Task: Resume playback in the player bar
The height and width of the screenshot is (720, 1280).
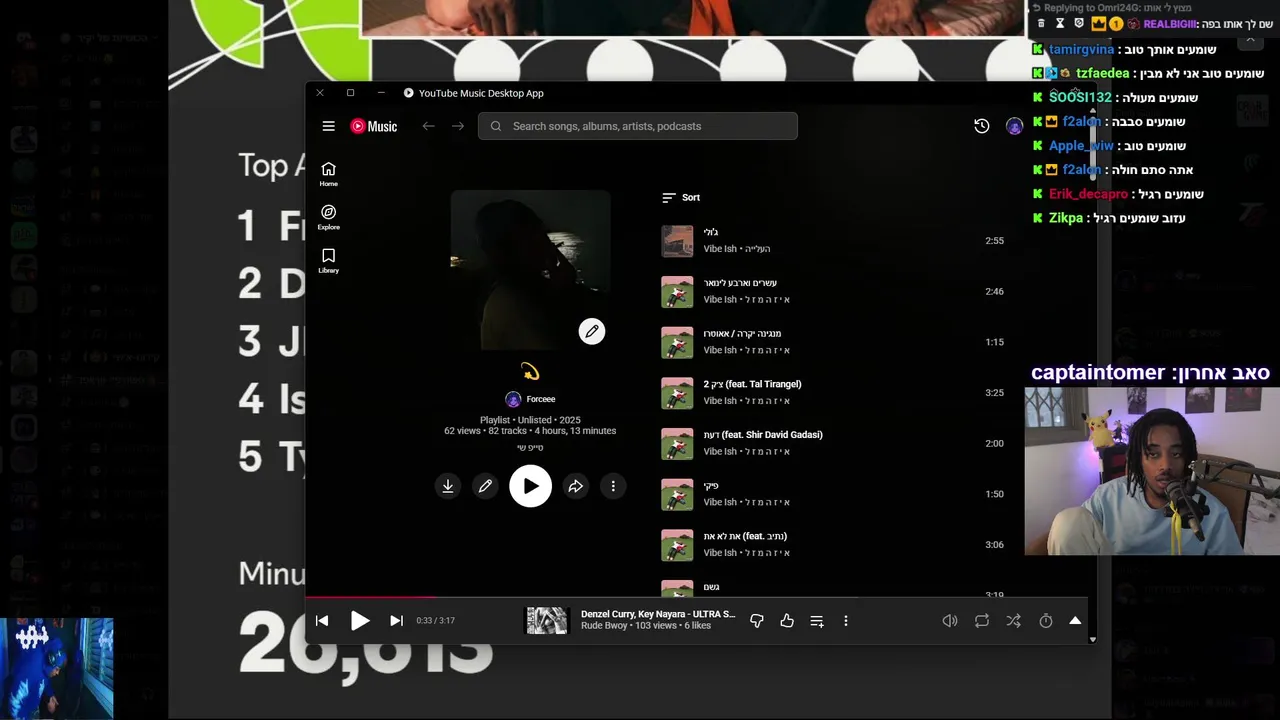Action: point(360,621)
